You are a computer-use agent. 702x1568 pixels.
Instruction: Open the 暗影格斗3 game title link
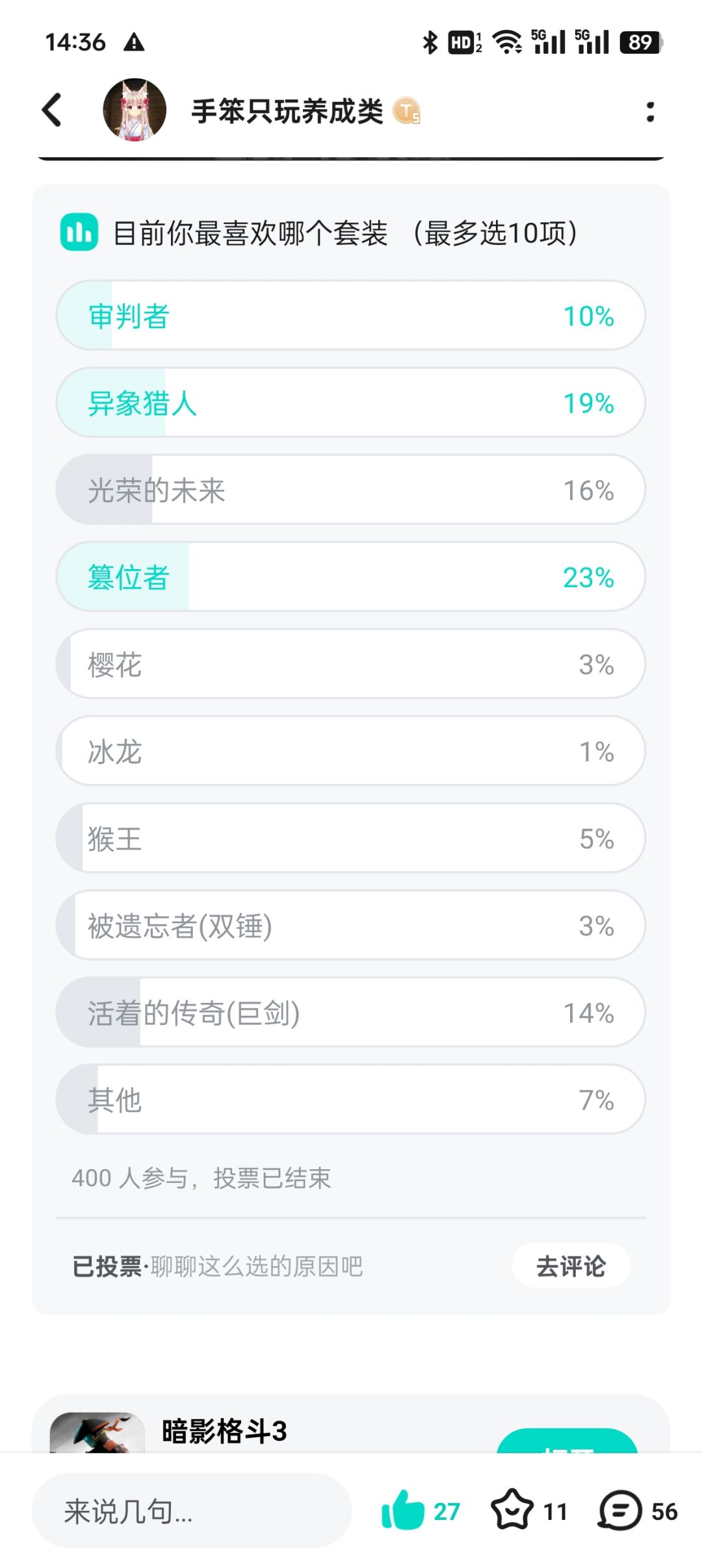click(x=224, y=1431)
